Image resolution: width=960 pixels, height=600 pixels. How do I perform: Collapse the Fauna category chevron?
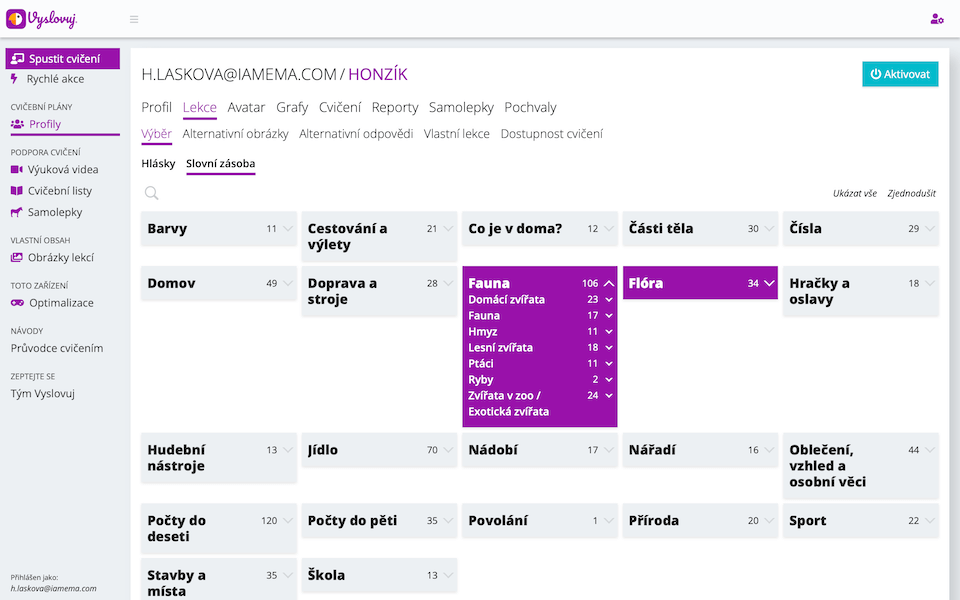(x=609, y=284)
